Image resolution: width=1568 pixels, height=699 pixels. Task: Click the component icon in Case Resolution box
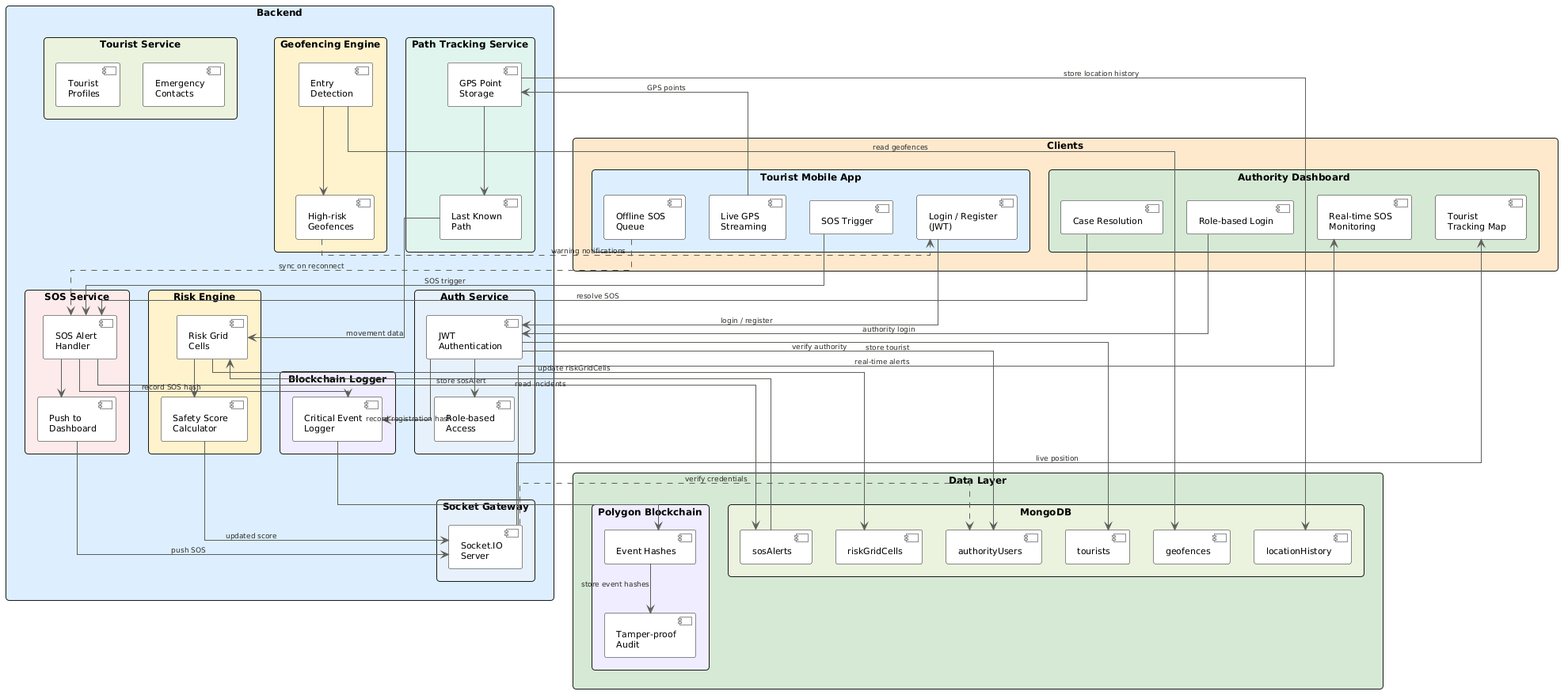pyautogui.click(x=1151, y=208)
